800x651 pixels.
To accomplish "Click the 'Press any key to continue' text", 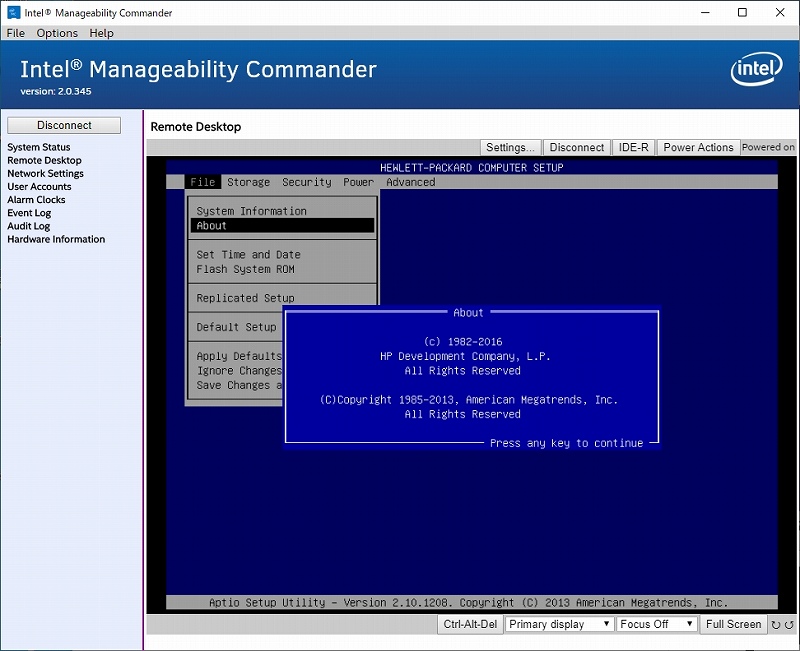I will pyautogui.click(x=566, y=443).
